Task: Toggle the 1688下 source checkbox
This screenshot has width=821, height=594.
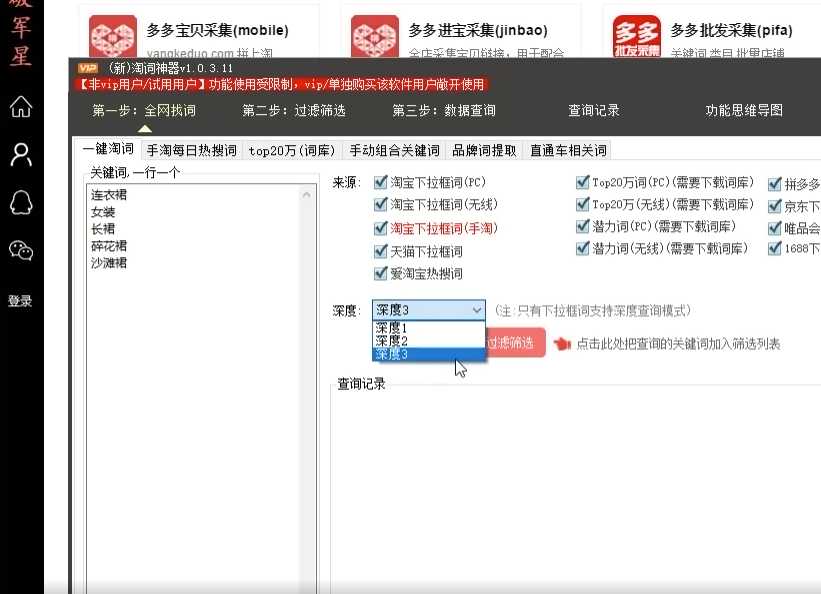Action: tap(774, 248)
